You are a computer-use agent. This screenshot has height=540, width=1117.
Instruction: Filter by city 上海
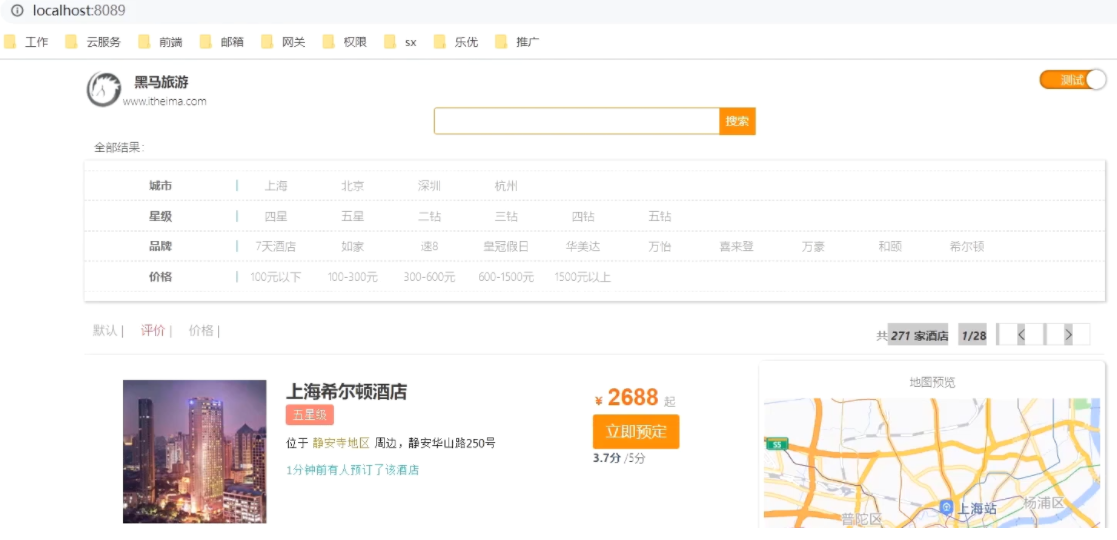click(276, 186)
